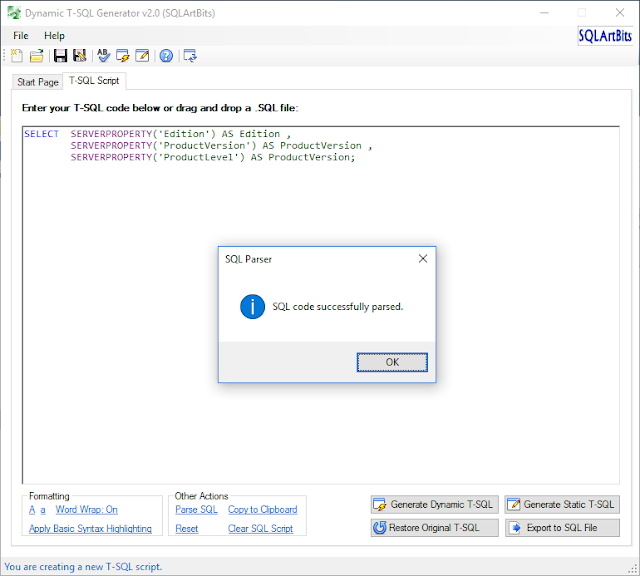Viewport: 640px width, 576px height.
Task: Open the Help menu
Action: 54,36
